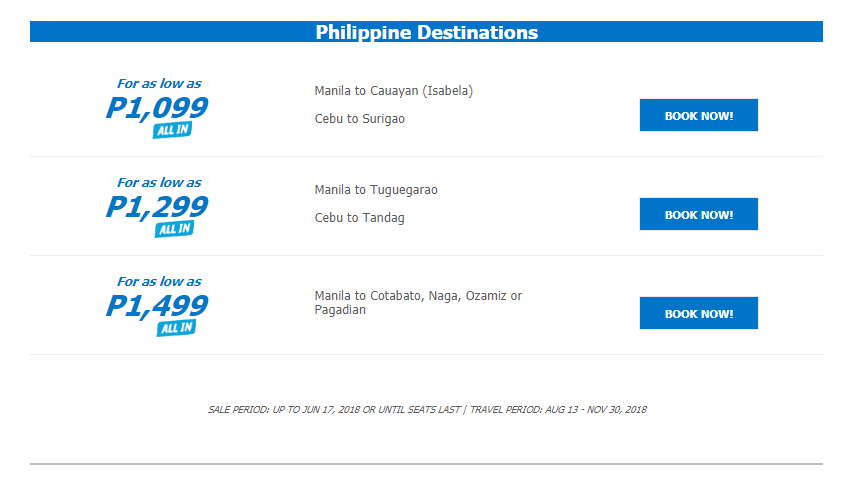
Task: Click 'For as low as' above P1,499
Action: pyautogui.click(x=159, y=282)
